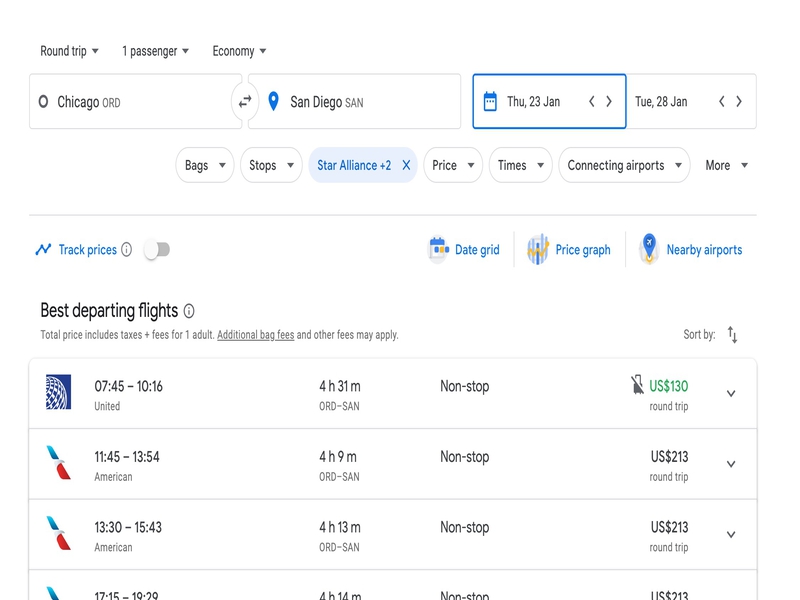Open the Connecting airports filter dropdown
800x600 pixels.
coord(624,165)
